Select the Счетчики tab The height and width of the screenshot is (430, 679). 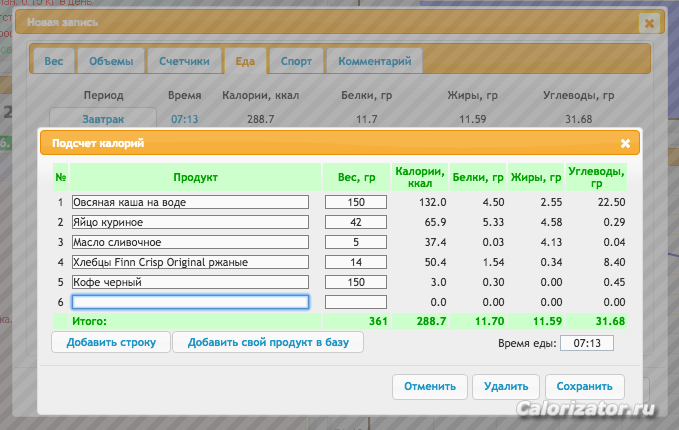(184, 61)
